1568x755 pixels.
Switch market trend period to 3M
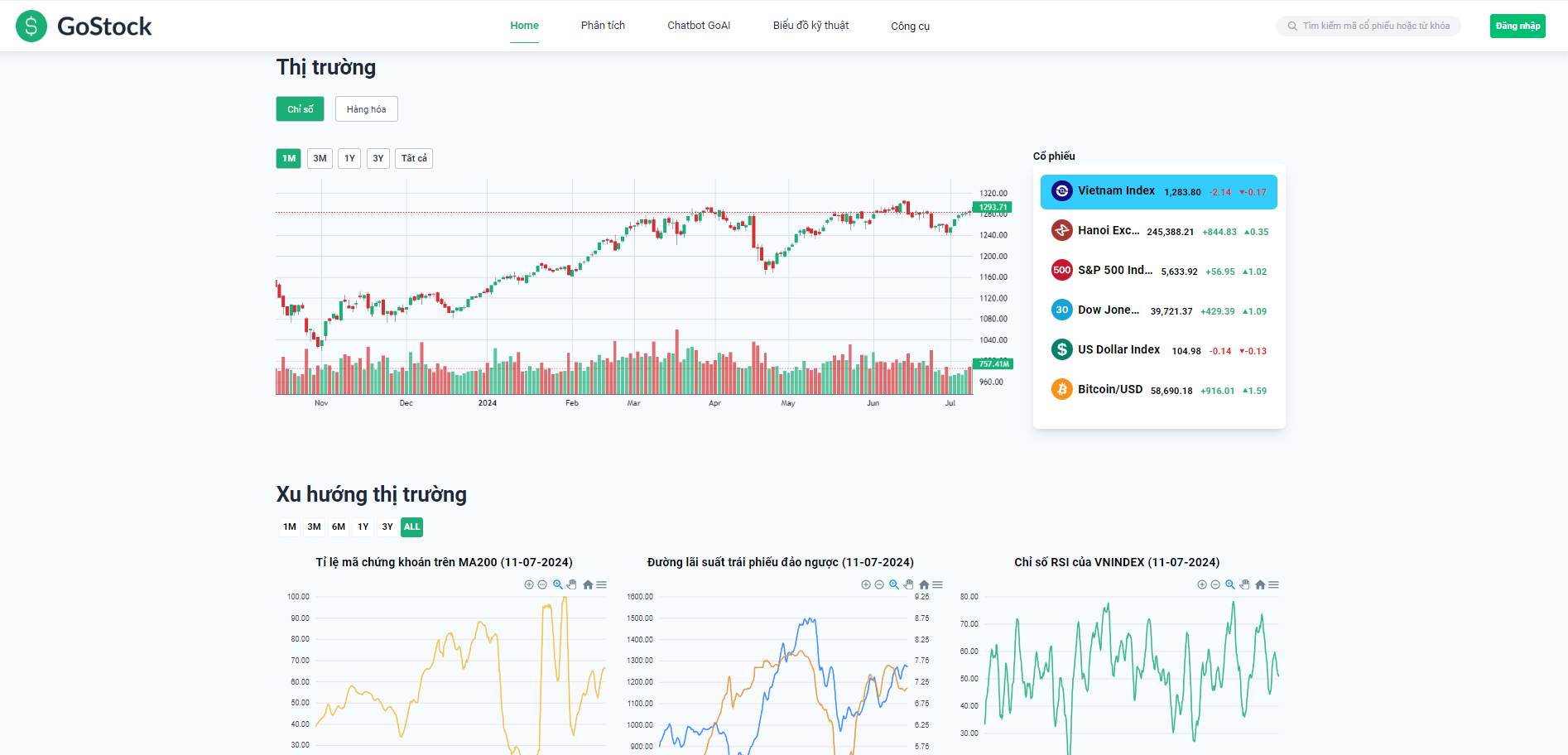[314, 527]
